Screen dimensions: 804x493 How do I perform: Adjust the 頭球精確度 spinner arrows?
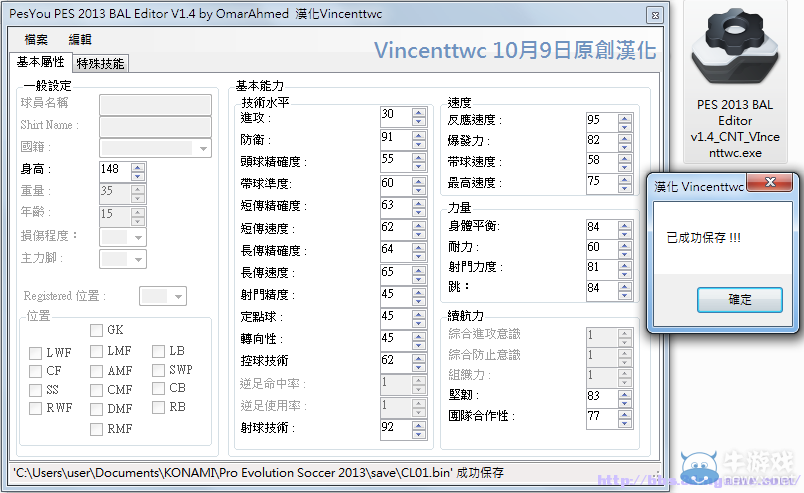tap(419, 162)
